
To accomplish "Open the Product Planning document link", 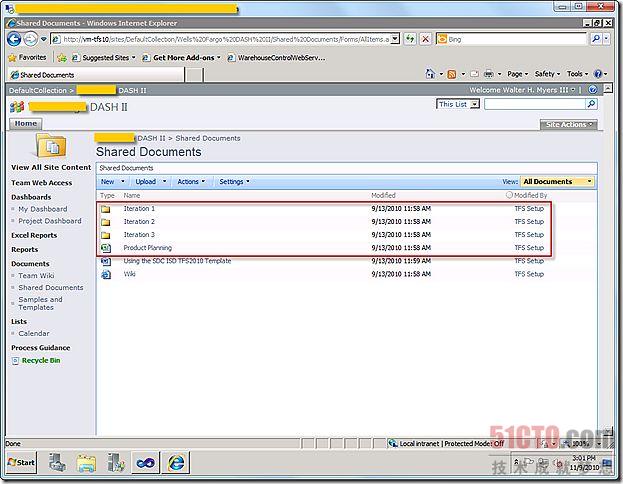I will click(147, 248).
